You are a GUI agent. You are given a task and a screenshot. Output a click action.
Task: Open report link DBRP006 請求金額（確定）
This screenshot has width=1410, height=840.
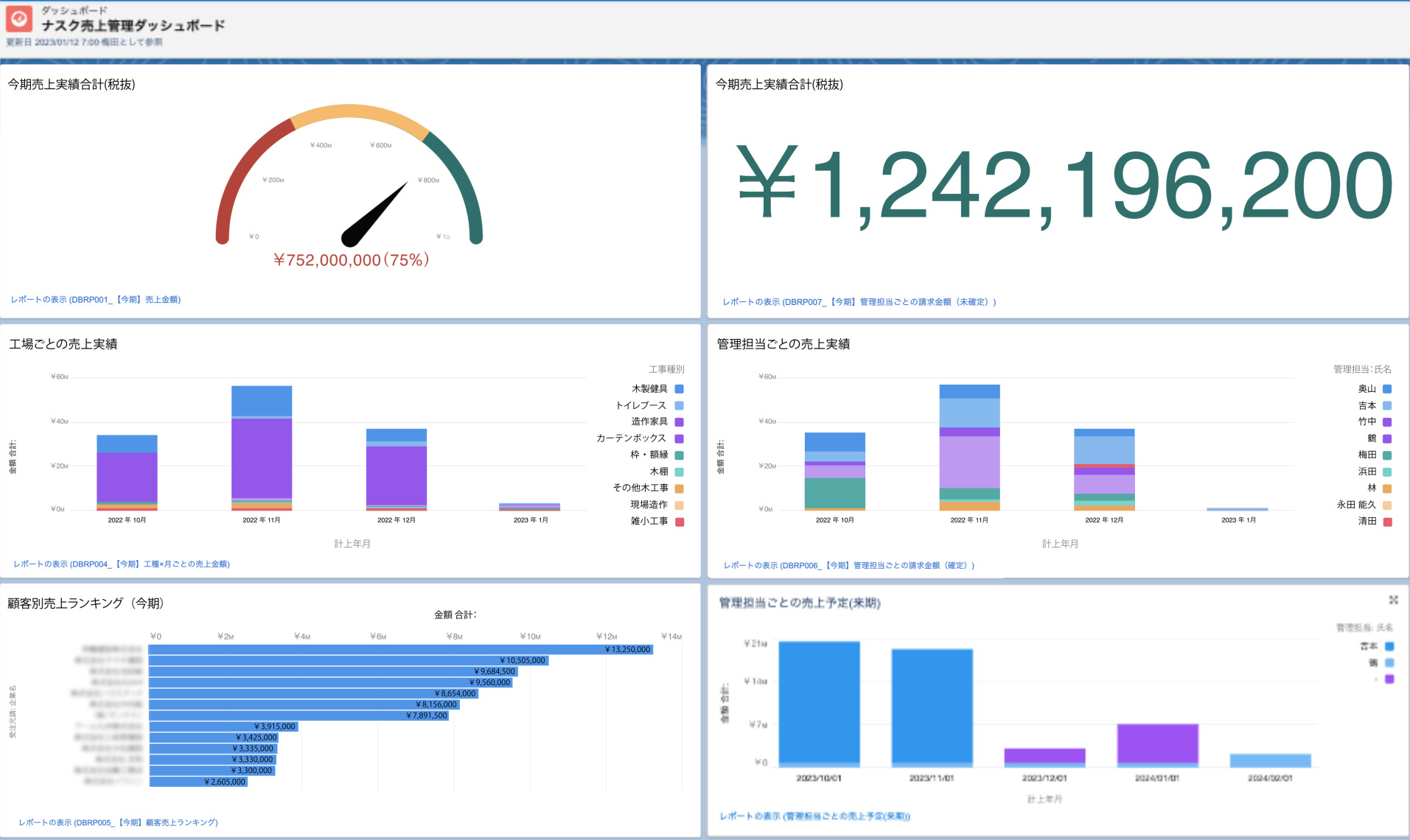[849, 565]
